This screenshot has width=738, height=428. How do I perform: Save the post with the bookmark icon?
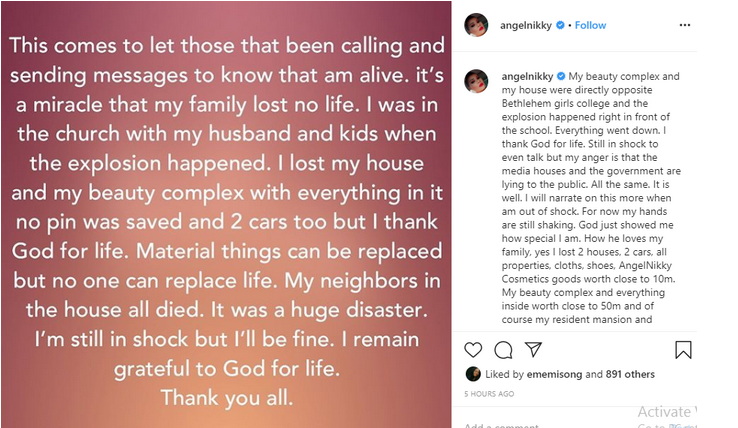pyautogui.click(x=683, y=350)
